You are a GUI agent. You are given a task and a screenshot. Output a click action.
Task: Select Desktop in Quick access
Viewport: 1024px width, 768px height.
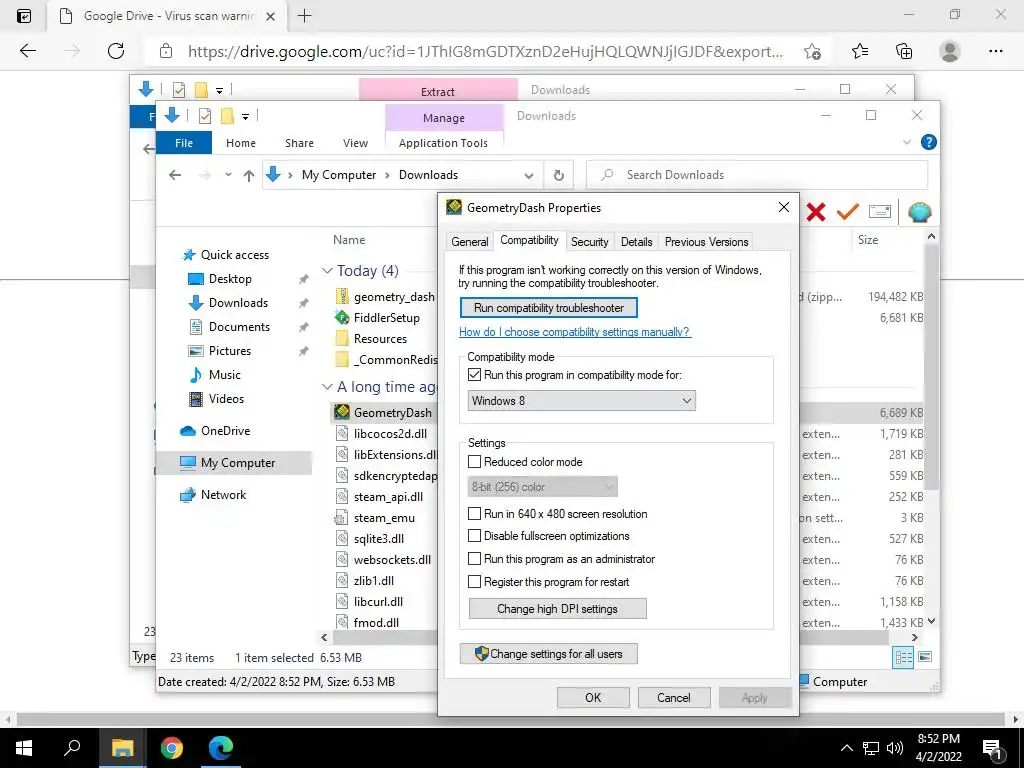[x=230, y=279]
